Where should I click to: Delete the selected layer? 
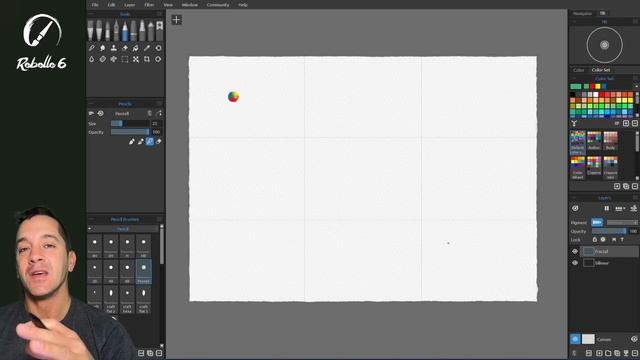click(x=635, y=353)
